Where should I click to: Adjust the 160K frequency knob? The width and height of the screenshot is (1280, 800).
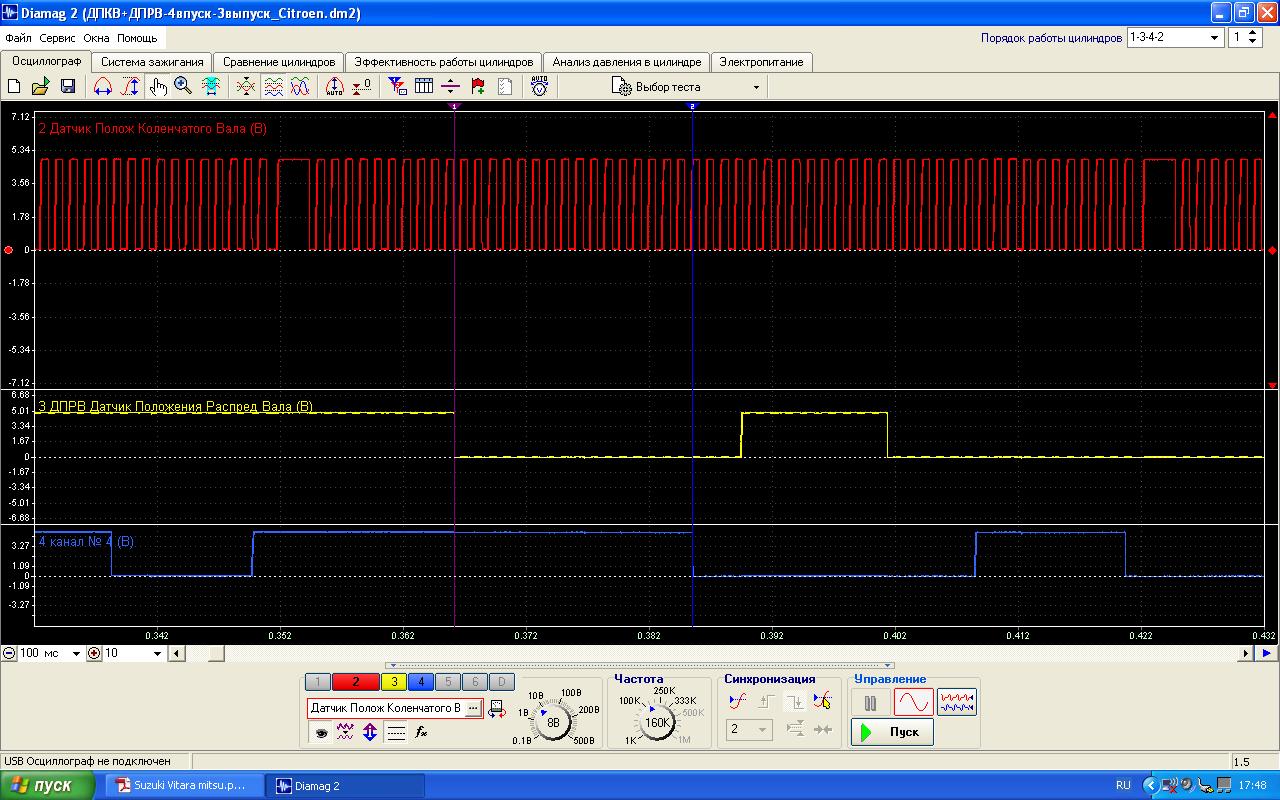click(x=657, y=722)
